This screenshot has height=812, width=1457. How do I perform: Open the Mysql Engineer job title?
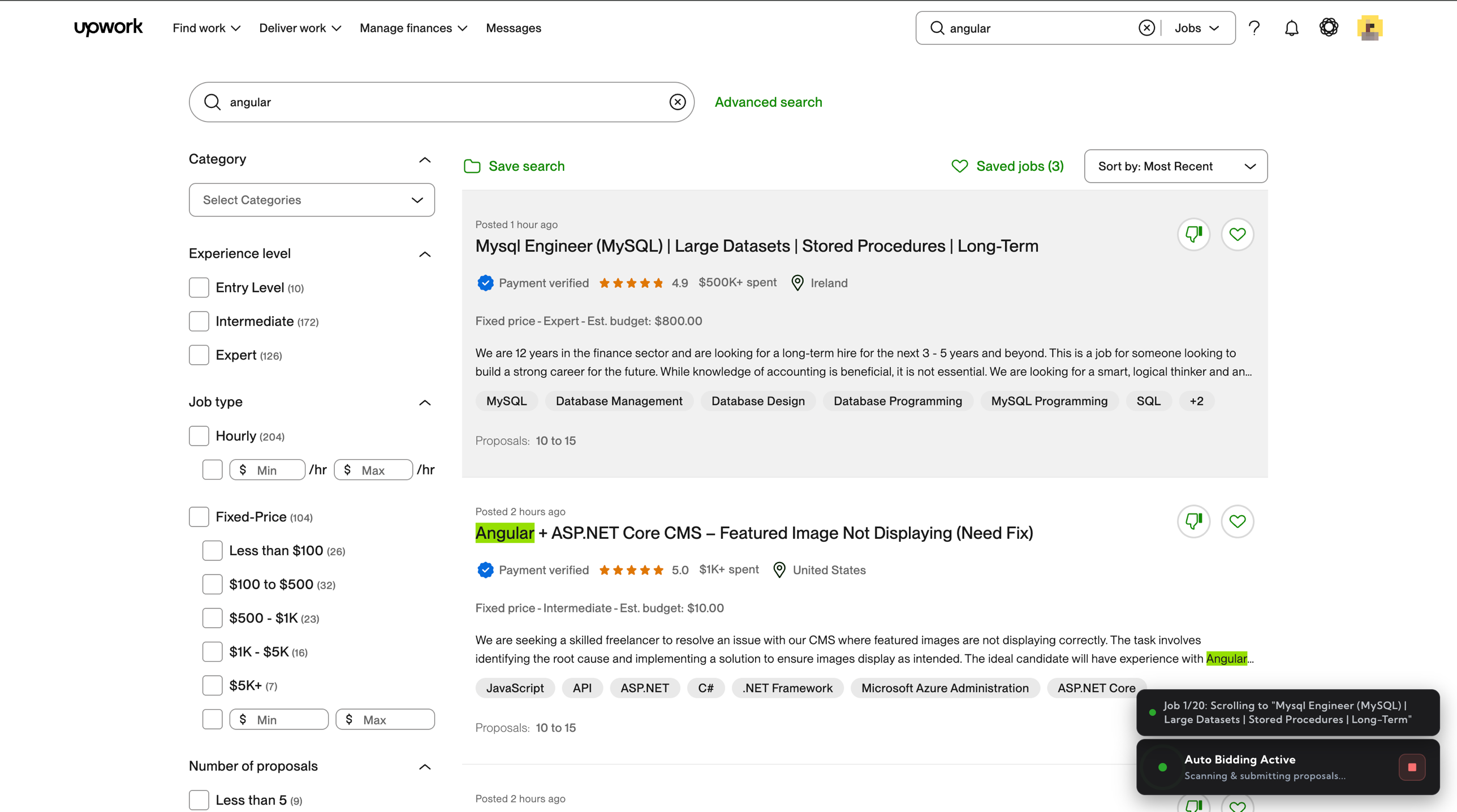click(756, 246)
